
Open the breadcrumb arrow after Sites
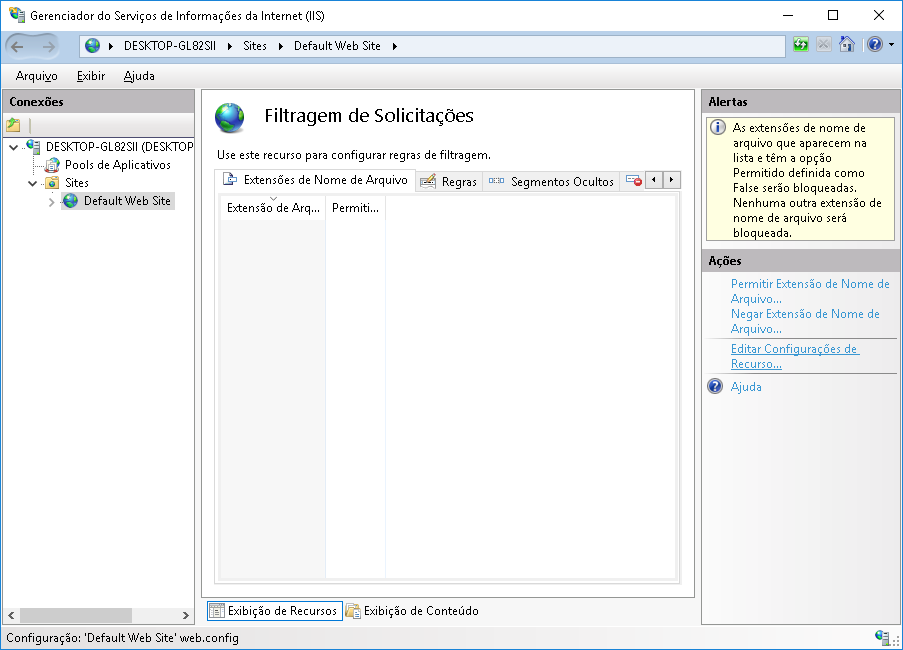click(280, 46)
